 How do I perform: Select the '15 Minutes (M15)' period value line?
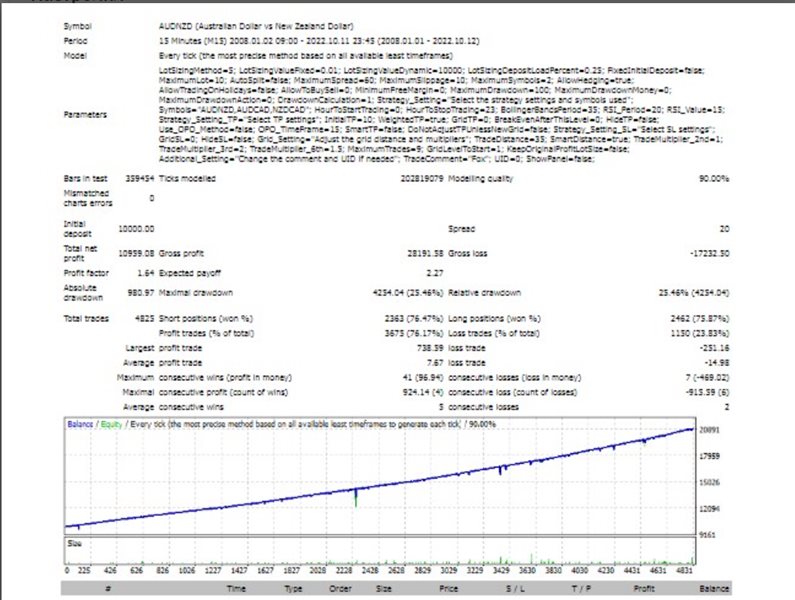[x=319, y=41]
